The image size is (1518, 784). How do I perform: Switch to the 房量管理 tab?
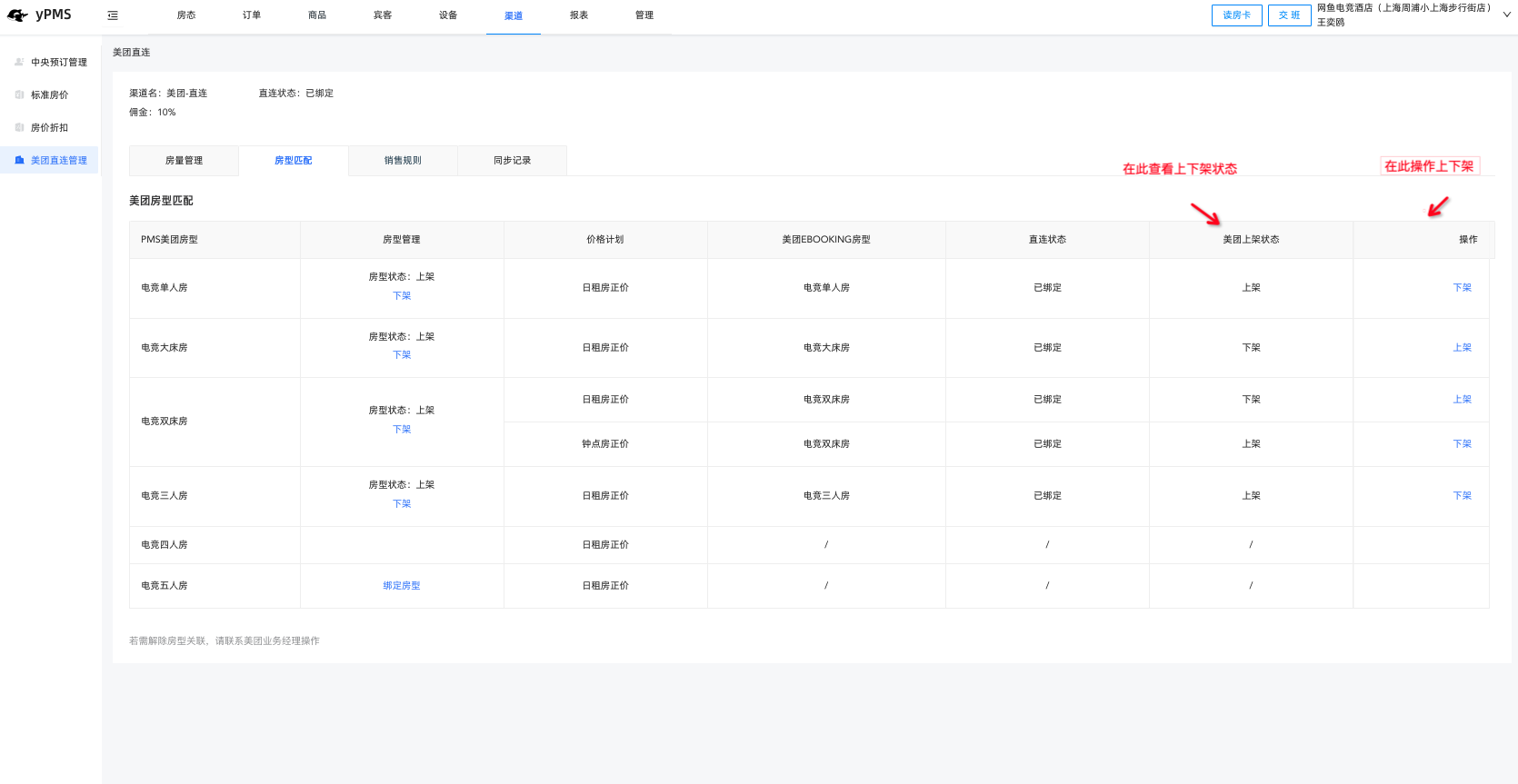click(x=185, y=161)
